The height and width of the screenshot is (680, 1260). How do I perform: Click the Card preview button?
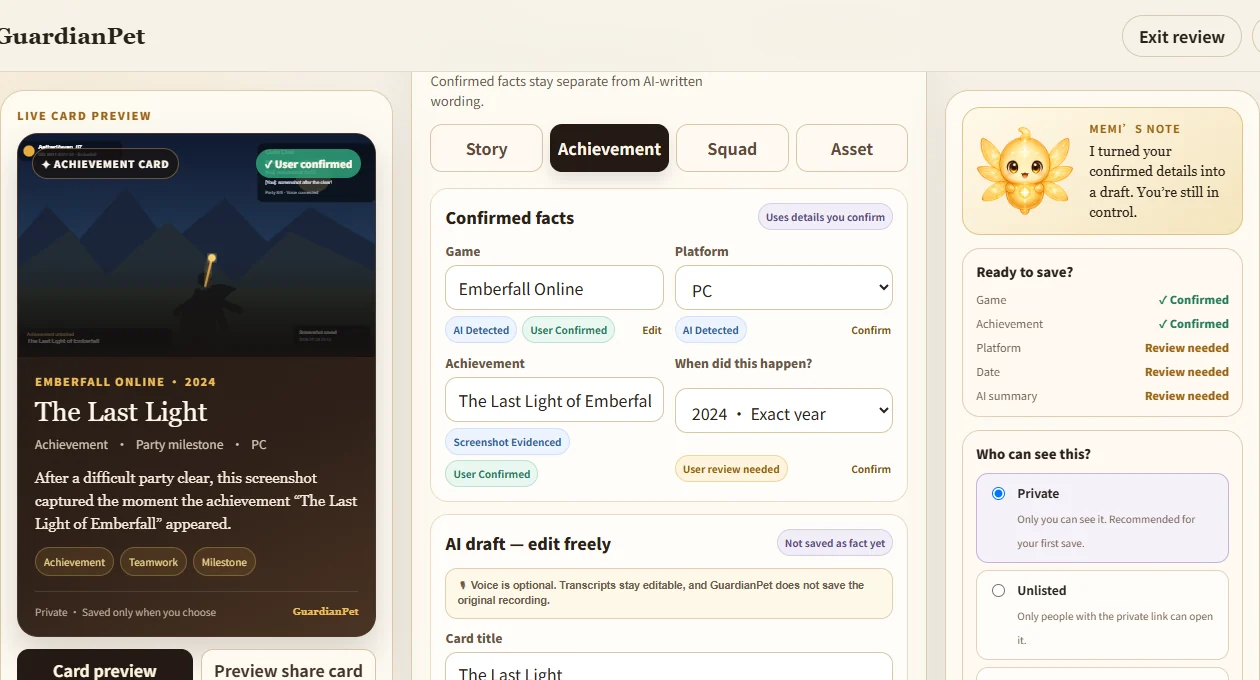[105, 666]
